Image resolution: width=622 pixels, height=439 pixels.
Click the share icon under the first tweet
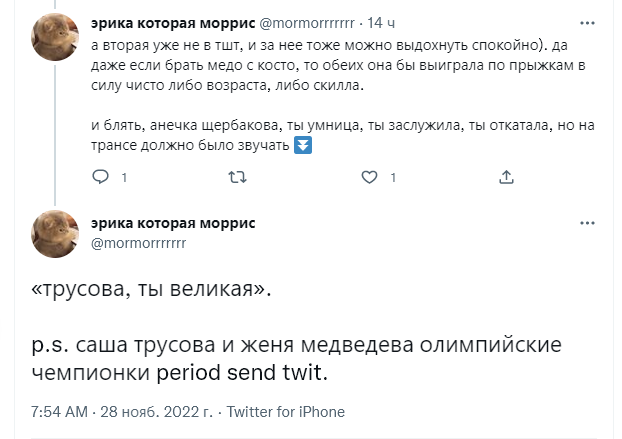click(506, 178)
